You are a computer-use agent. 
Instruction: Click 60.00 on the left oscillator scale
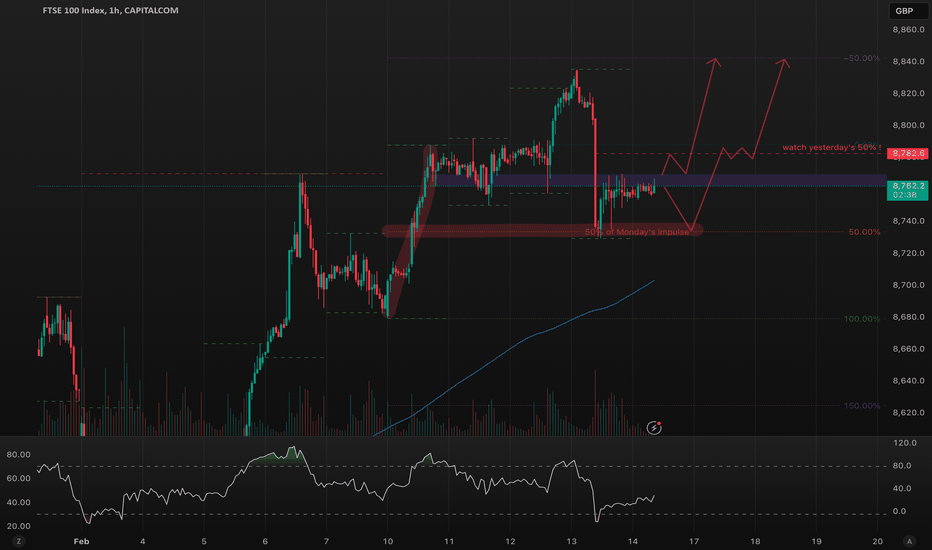coord(18,478)
